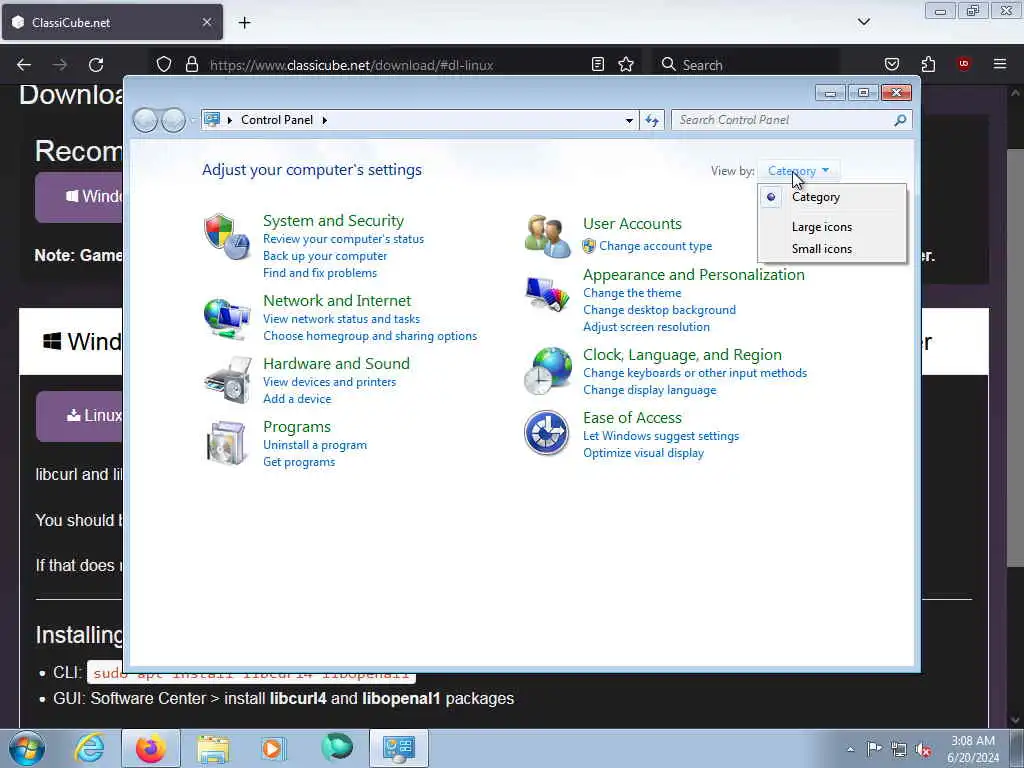1024x768 pixels.
Task: Click the Action Center flag tray icon
Action: [x=874, y=748]
